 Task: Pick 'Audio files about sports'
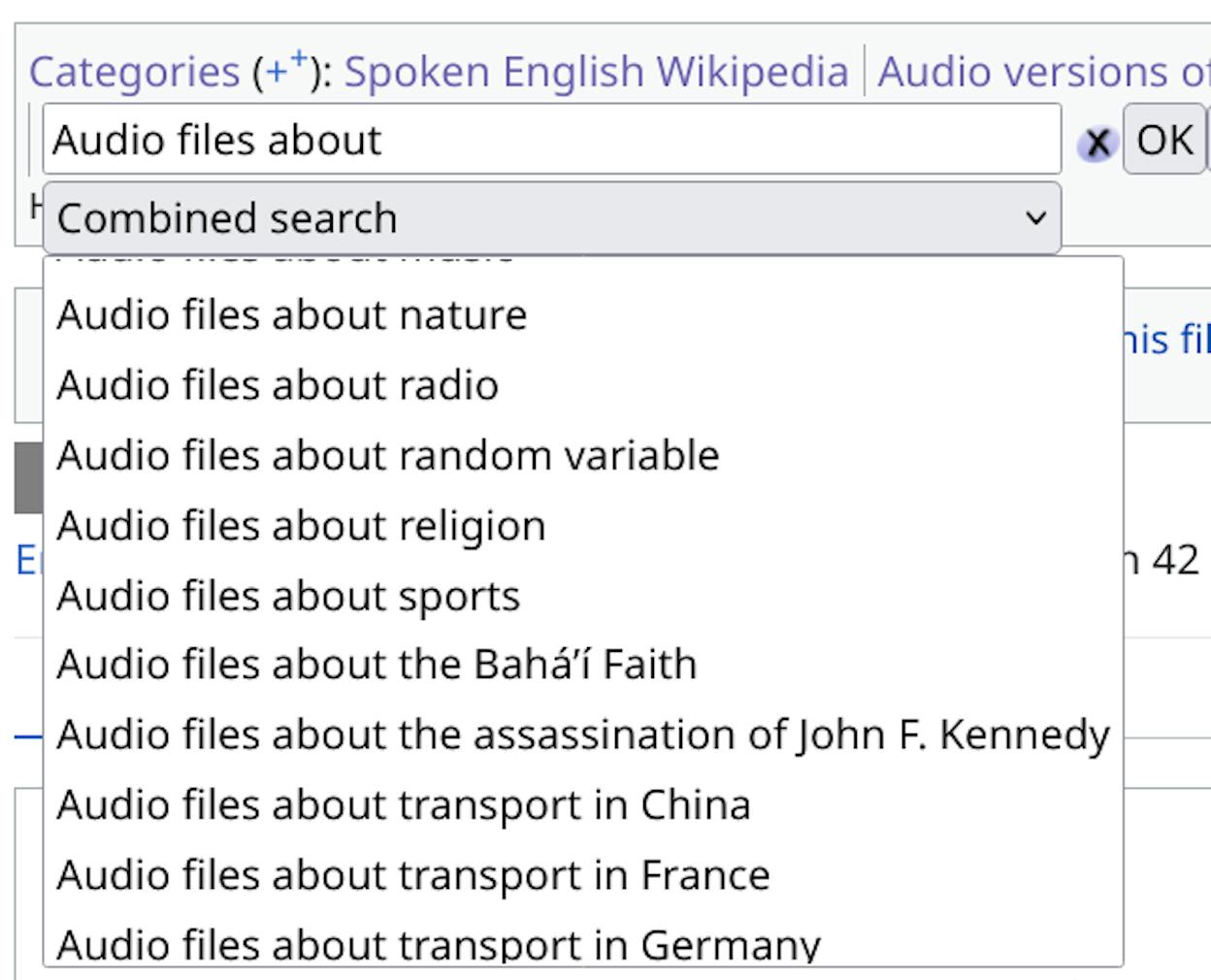(583, 595)
